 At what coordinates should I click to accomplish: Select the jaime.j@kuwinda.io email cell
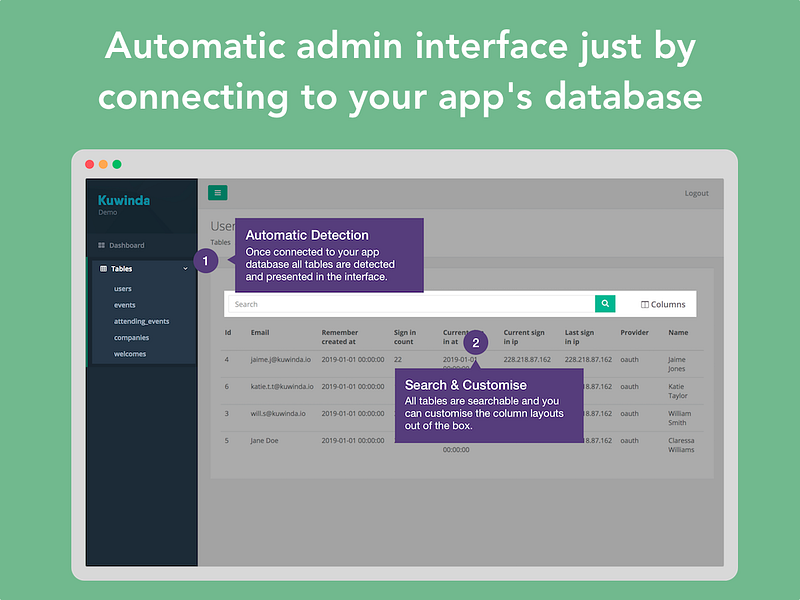[281, 360]
